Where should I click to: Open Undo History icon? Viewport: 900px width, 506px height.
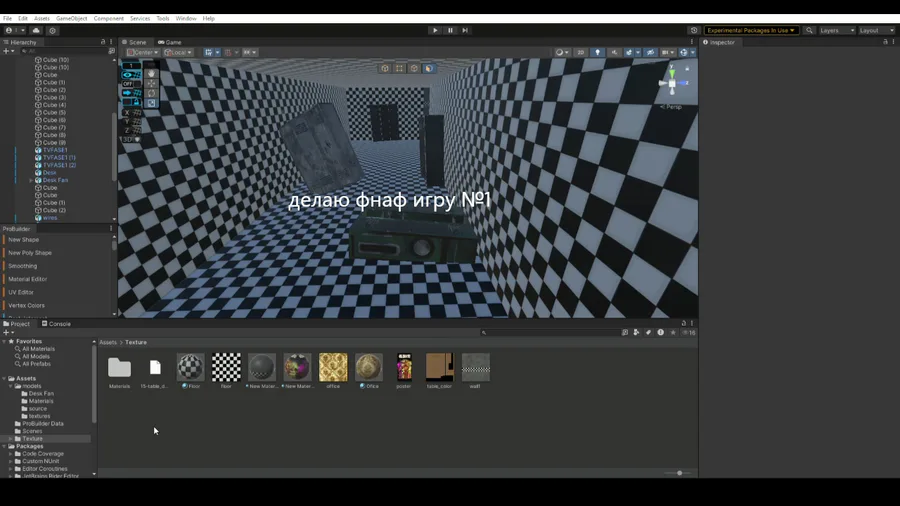coord(694,30)
